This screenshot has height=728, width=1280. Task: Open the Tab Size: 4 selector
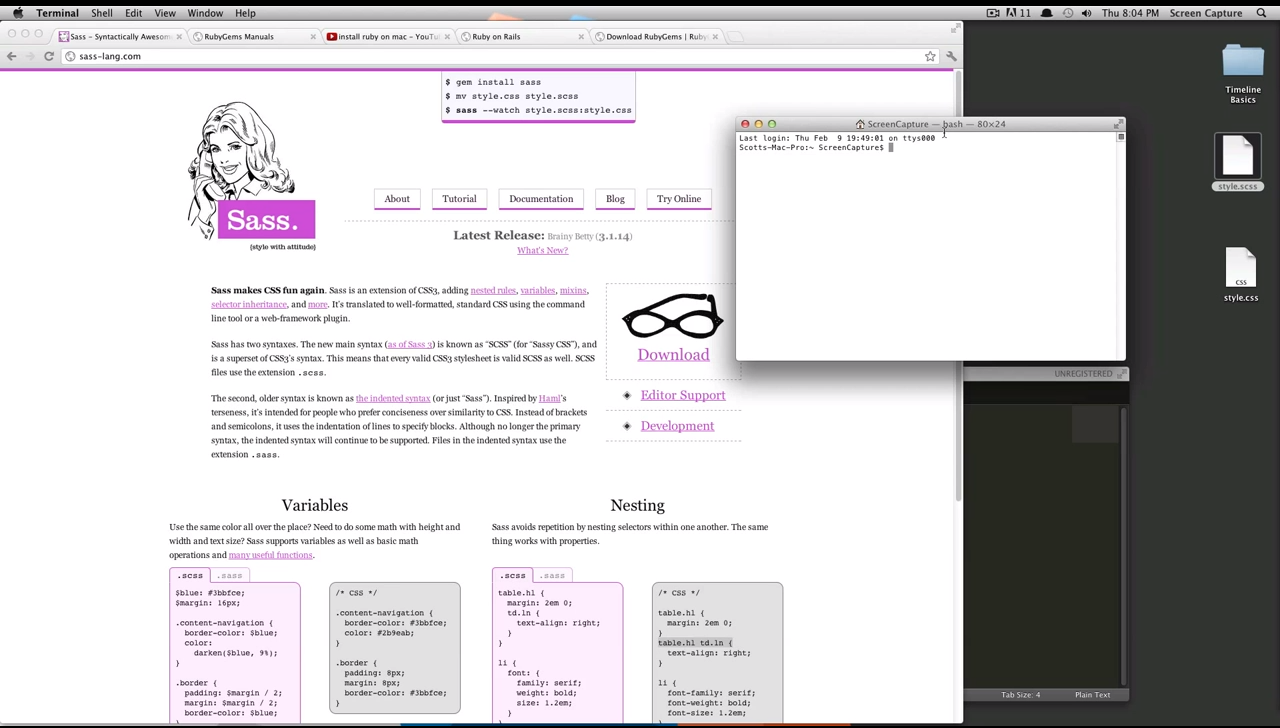1020,695
